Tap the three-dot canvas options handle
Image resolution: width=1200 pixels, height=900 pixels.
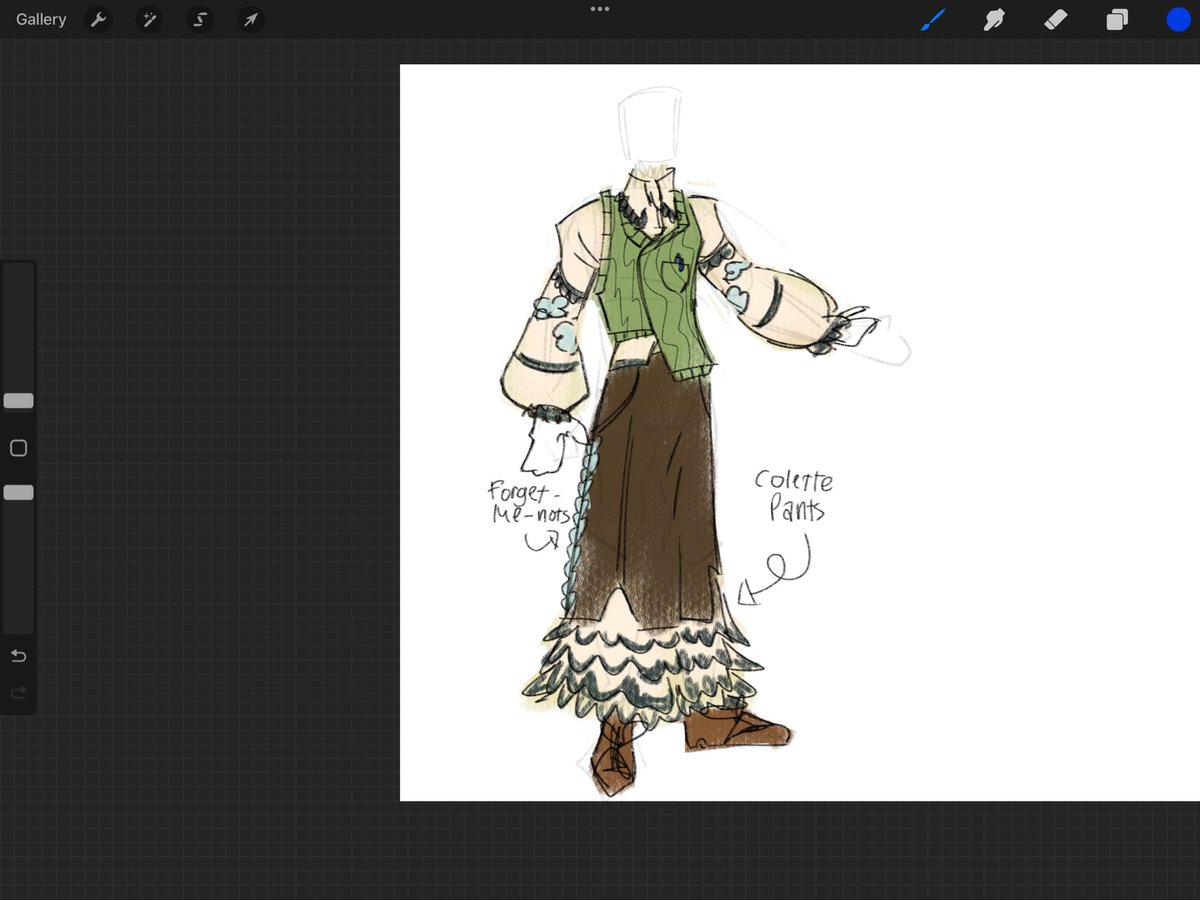pos(599,9)
